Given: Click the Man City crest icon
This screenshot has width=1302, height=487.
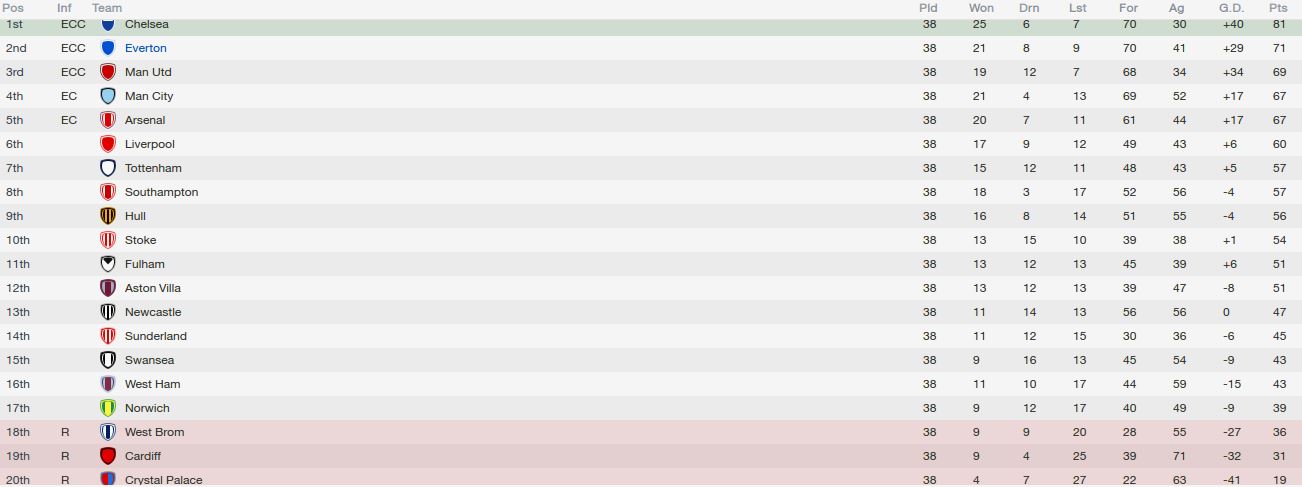Looking at the screenshot, I should coord(108,96).
